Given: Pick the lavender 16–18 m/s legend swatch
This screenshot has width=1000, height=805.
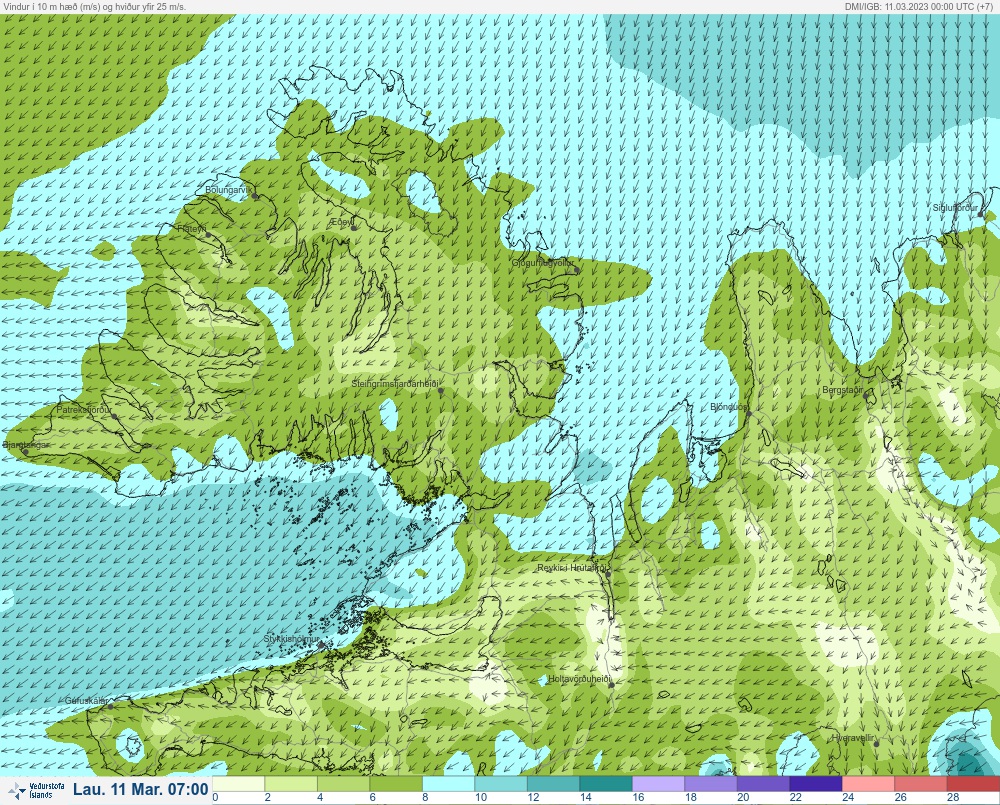Looking at the screenshot, I should tap(658, 783).
